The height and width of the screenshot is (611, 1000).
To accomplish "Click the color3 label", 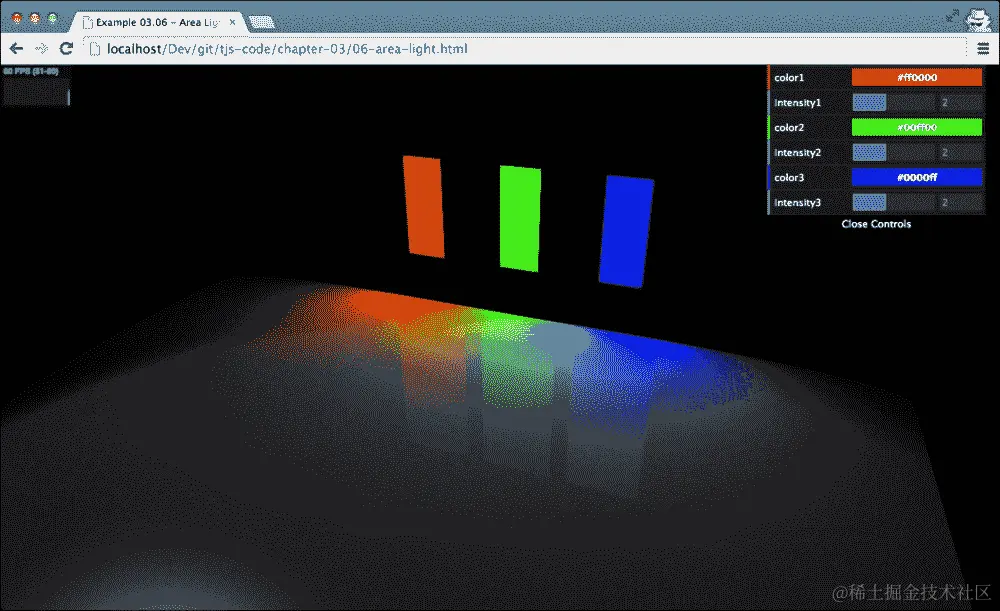I will pos(789,177).
